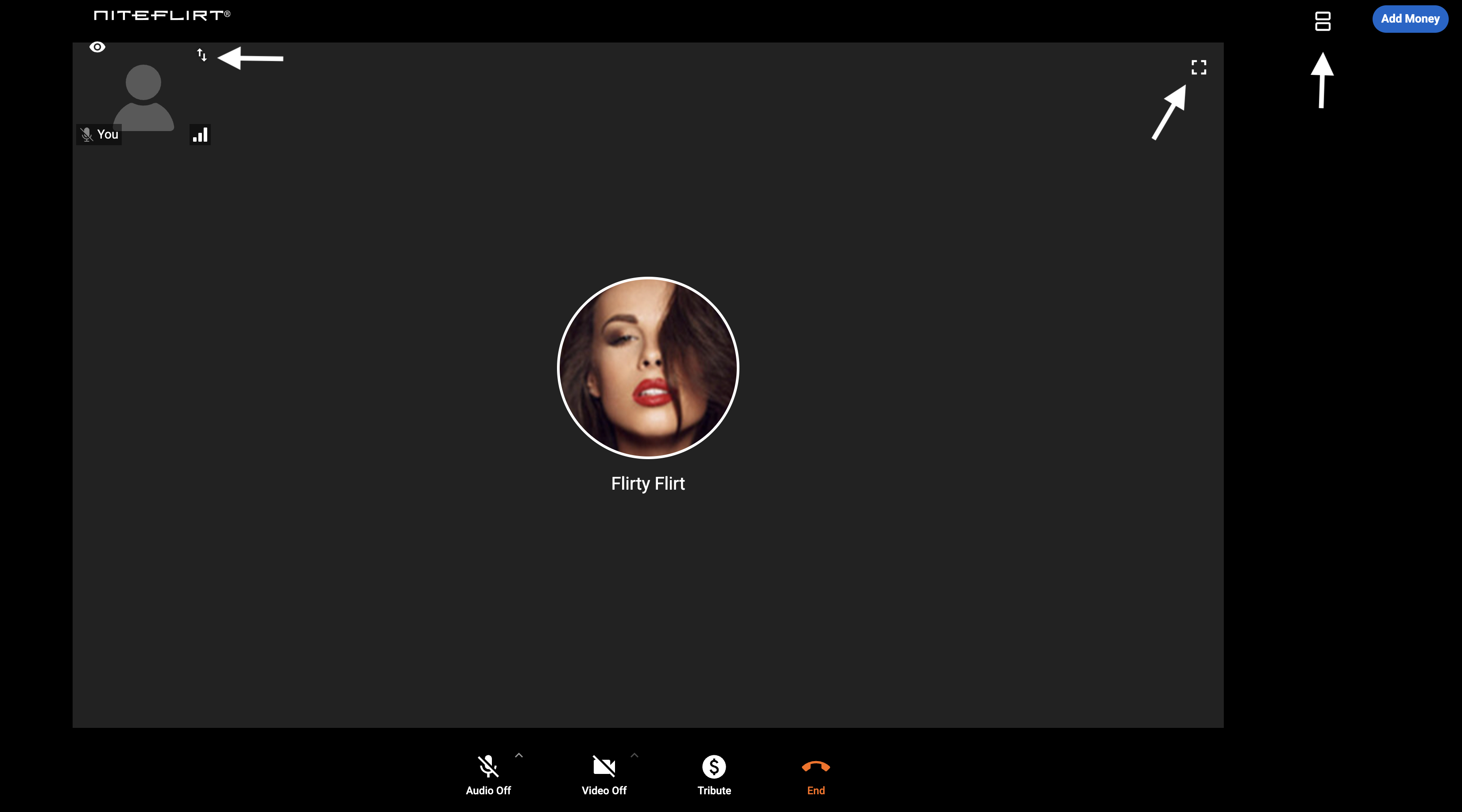Click the NiteFlirt logo
Screen dimensions: 1462x812
coord(162,15)
